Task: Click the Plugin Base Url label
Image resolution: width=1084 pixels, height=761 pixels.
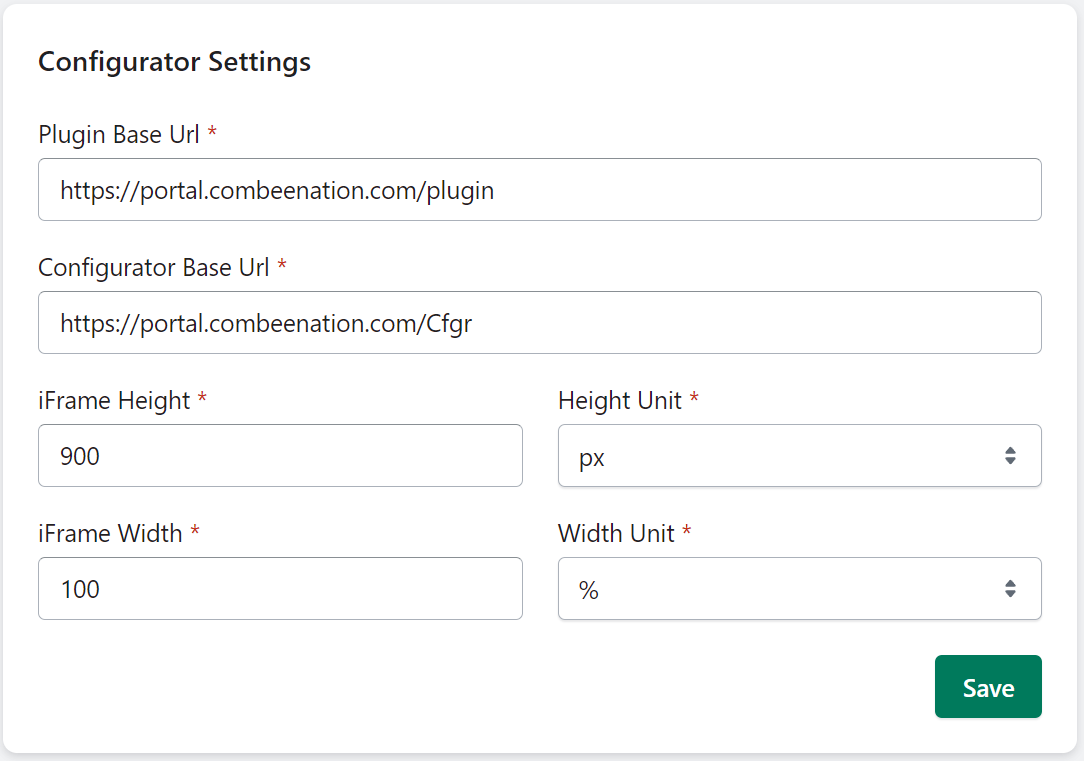Action: (119, 134)
